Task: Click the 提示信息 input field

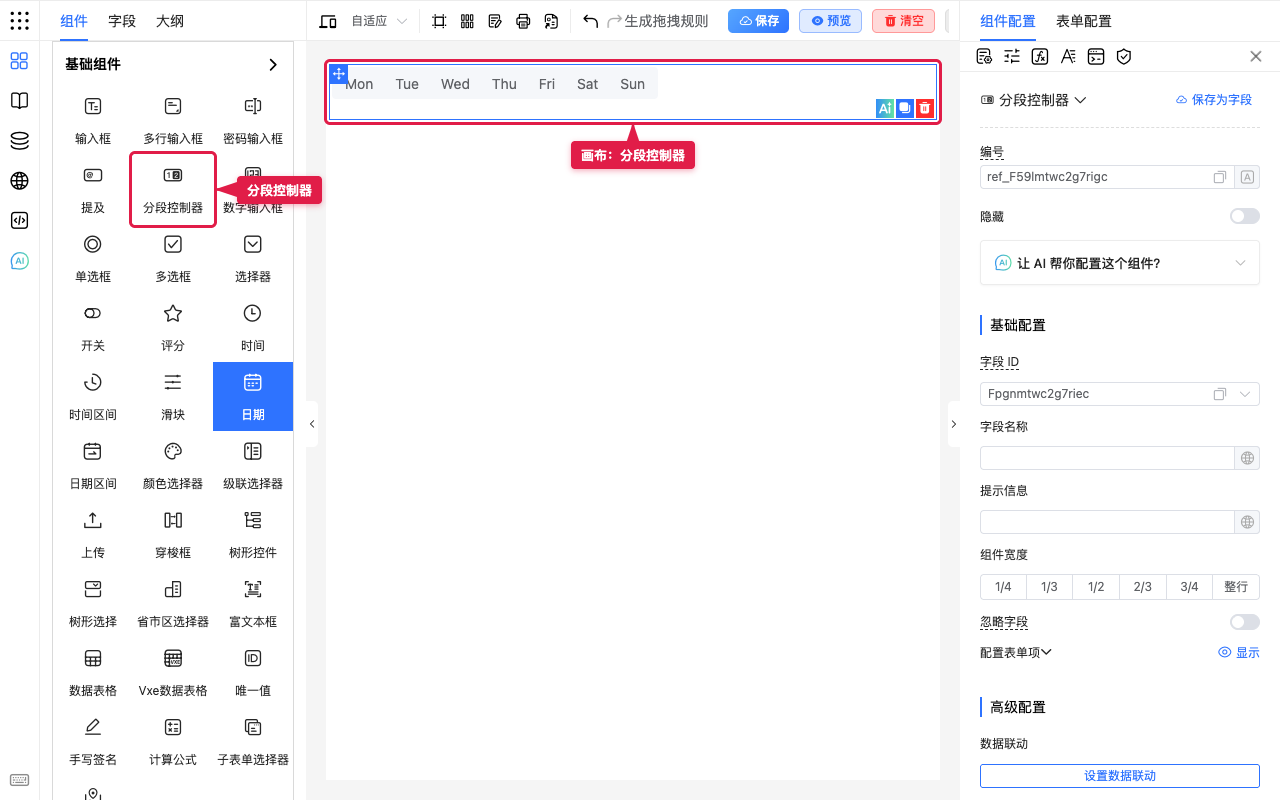Action: point(1107,522)
